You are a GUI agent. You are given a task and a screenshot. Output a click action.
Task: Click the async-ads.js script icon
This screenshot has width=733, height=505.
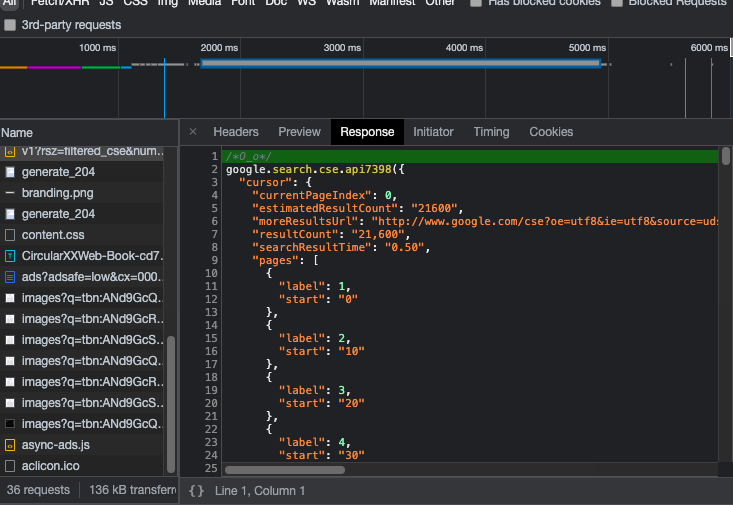[10, 445]
